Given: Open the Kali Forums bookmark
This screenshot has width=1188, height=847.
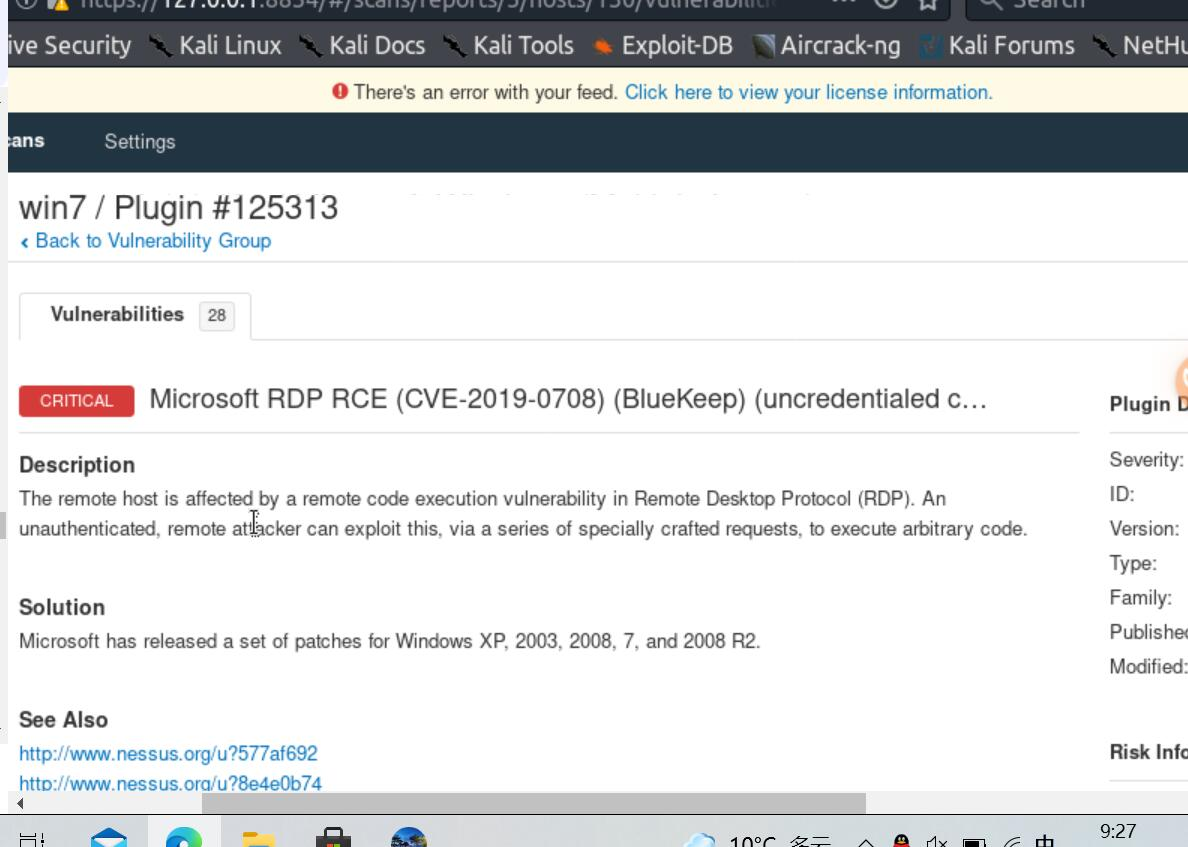Looking at the screenshot, I should 996,45.
